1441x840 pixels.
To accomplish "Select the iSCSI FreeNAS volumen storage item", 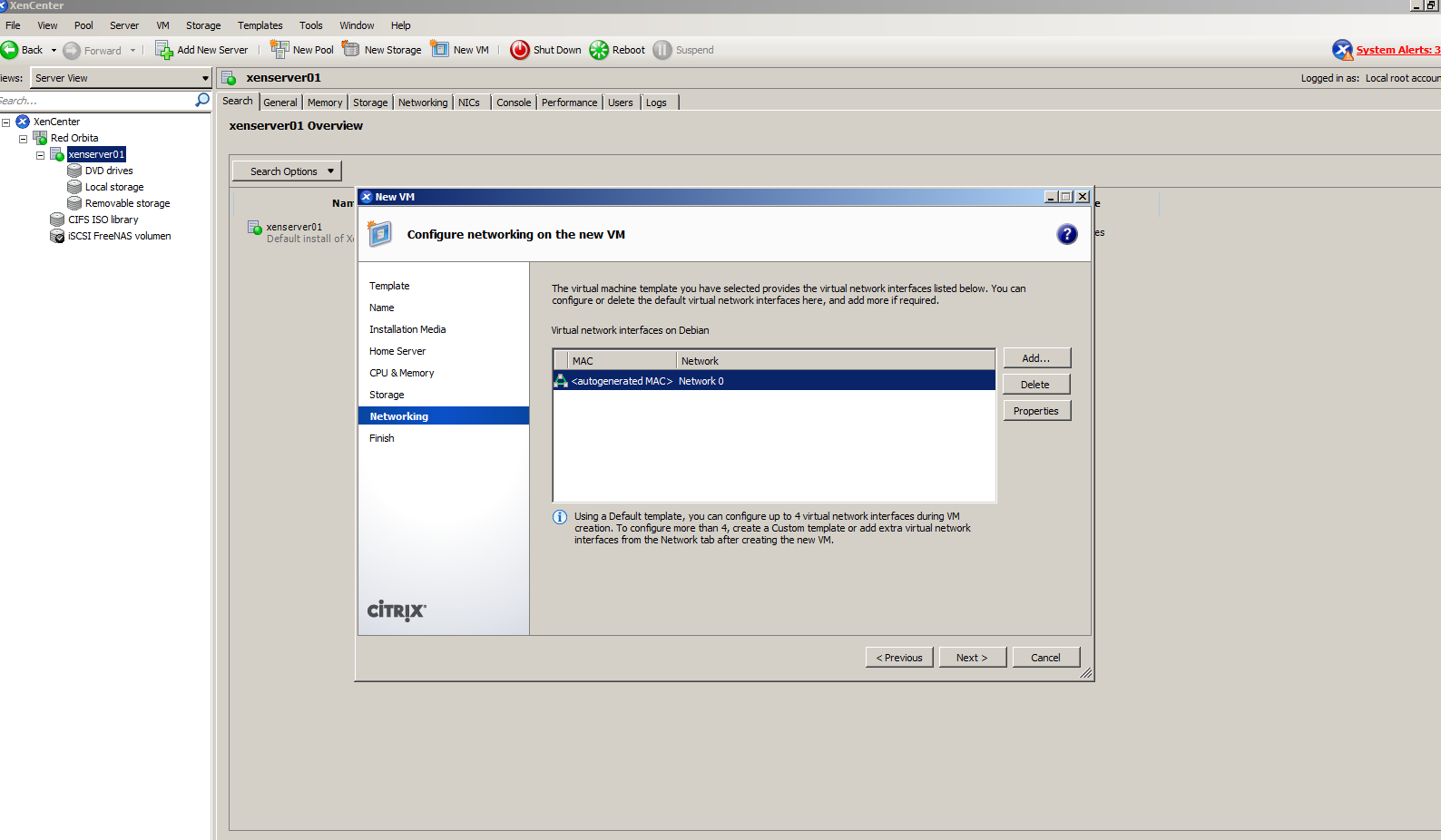I will 119,236.
